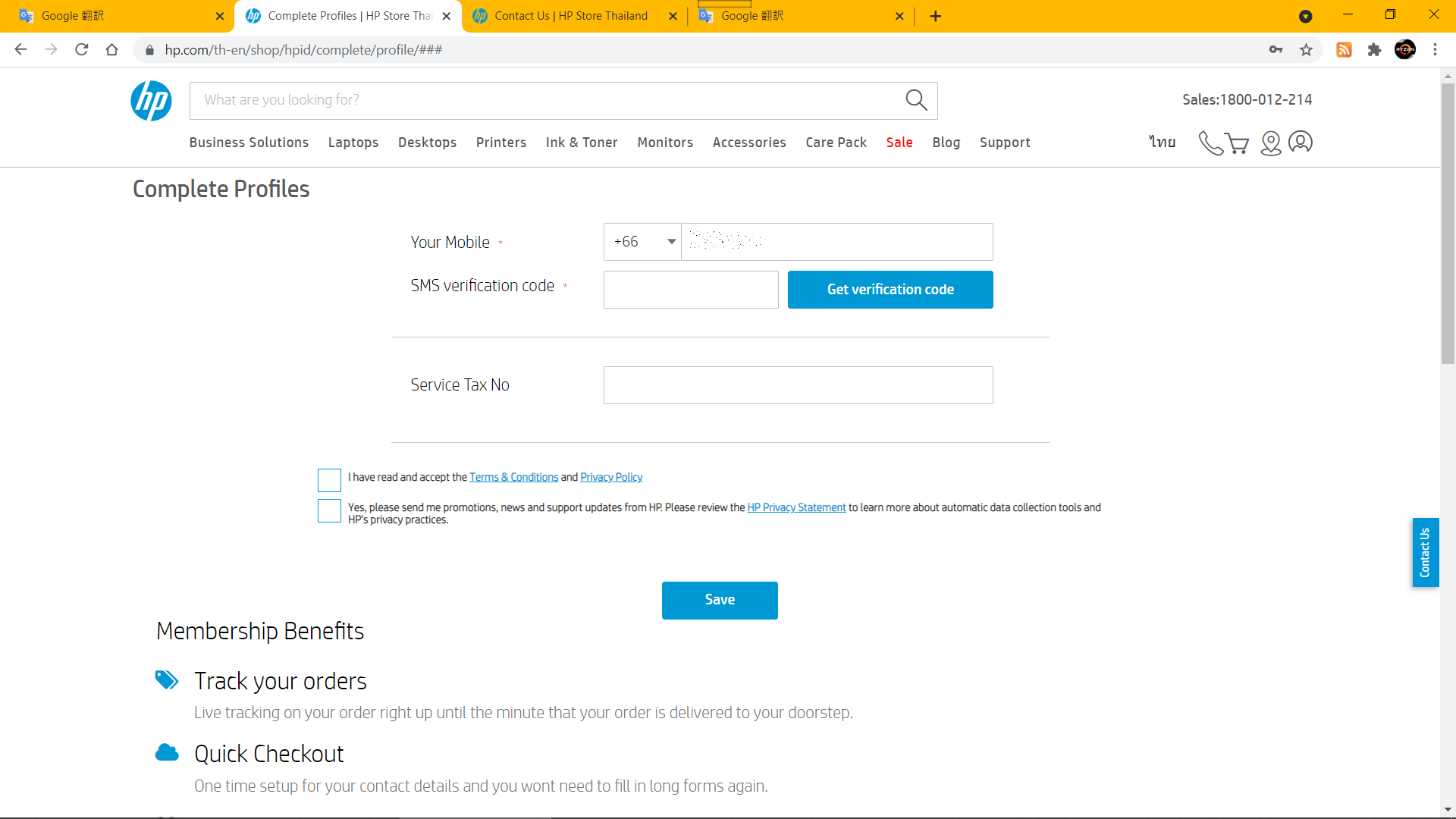Switch to the last Google Translate tab

pos(799,16)
